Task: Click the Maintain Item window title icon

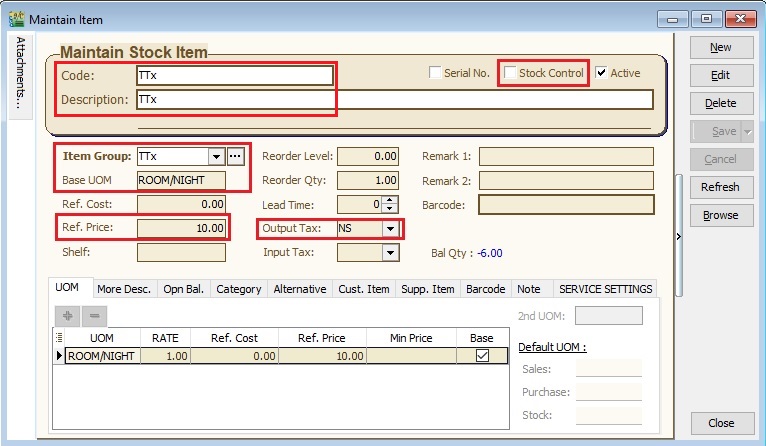Action: 16,18
